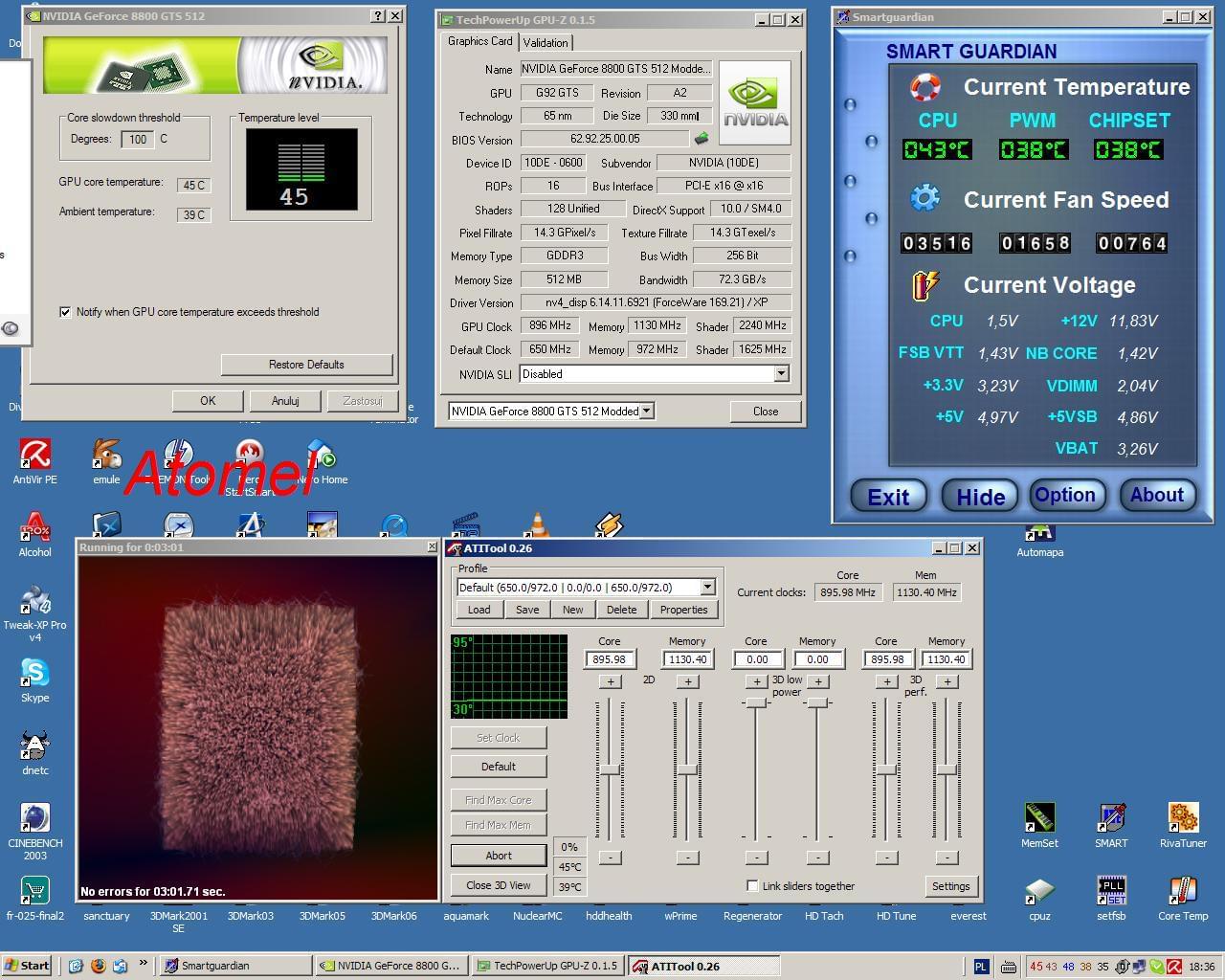Click Restore Defaults in NVIDIA window
1225x980 pixels.
click(x=306, y=365)
